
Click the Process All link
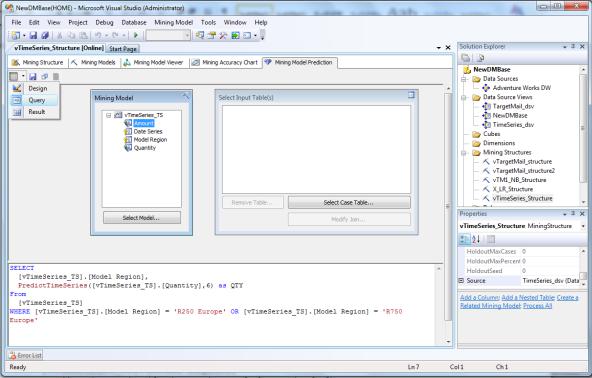point(537,306)
